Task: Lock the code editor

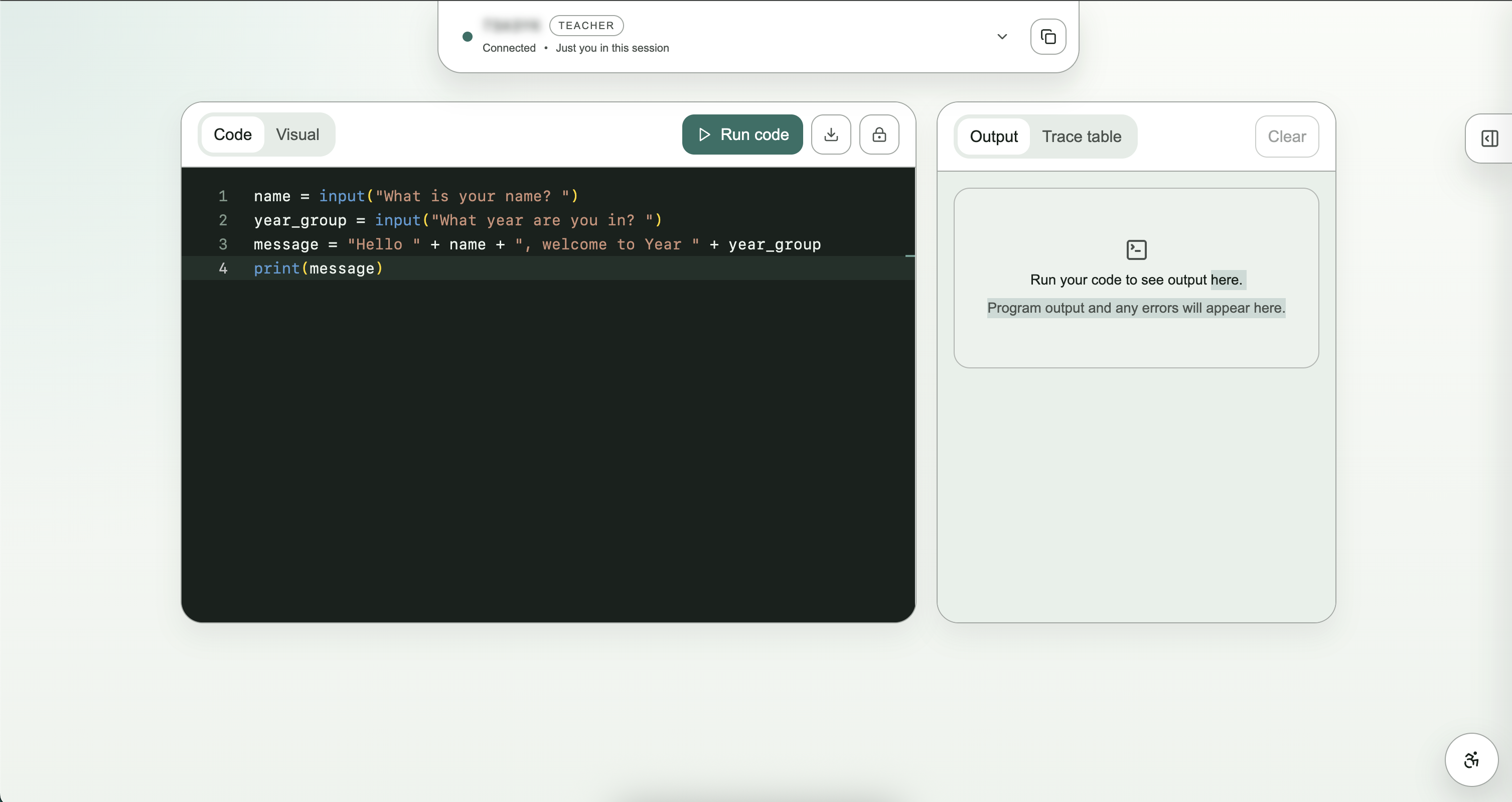Action: coord(879,135)
